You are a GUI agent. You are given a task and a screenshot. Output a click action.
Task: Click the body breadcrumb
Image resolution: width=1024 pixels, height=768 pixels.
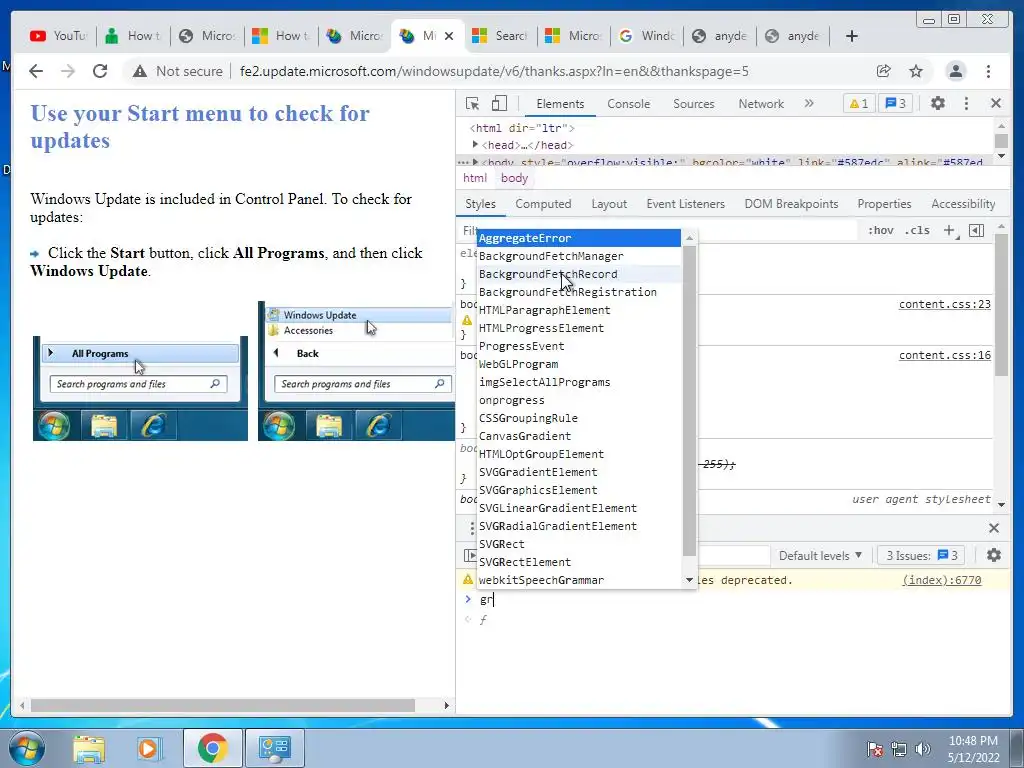coord(514,178)
